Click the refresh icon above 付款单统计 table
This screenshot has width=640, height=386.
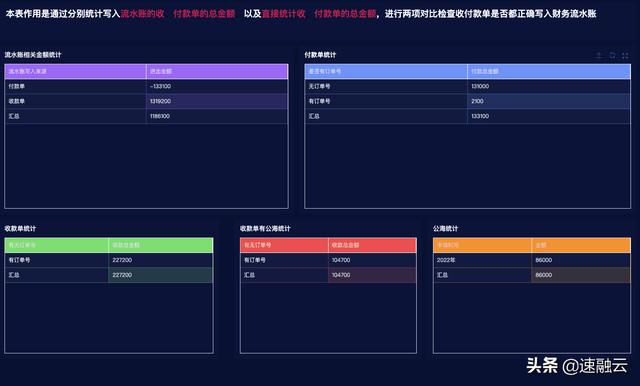pyautogui.click(x=612, y=55)
